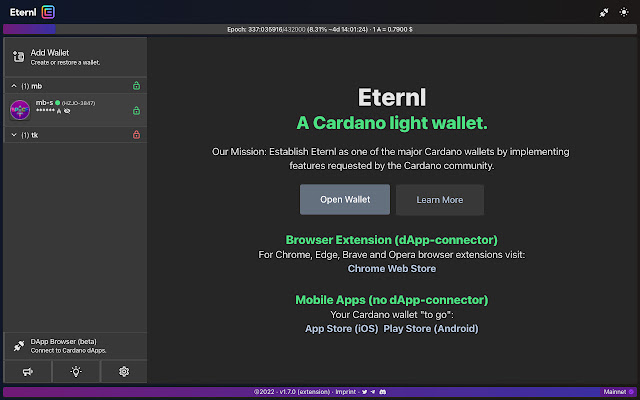Open the Play Store (Android) link
Image resolution: width=640 pixels, height=400 pixels.
coord(431,328)
